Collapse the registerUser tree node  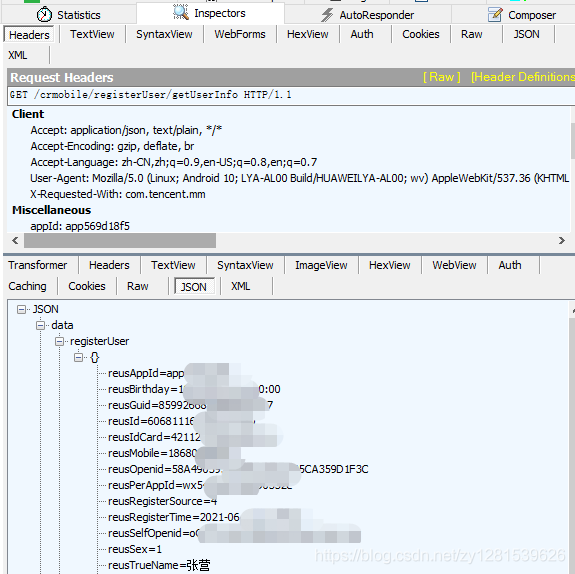coord(59,341)
